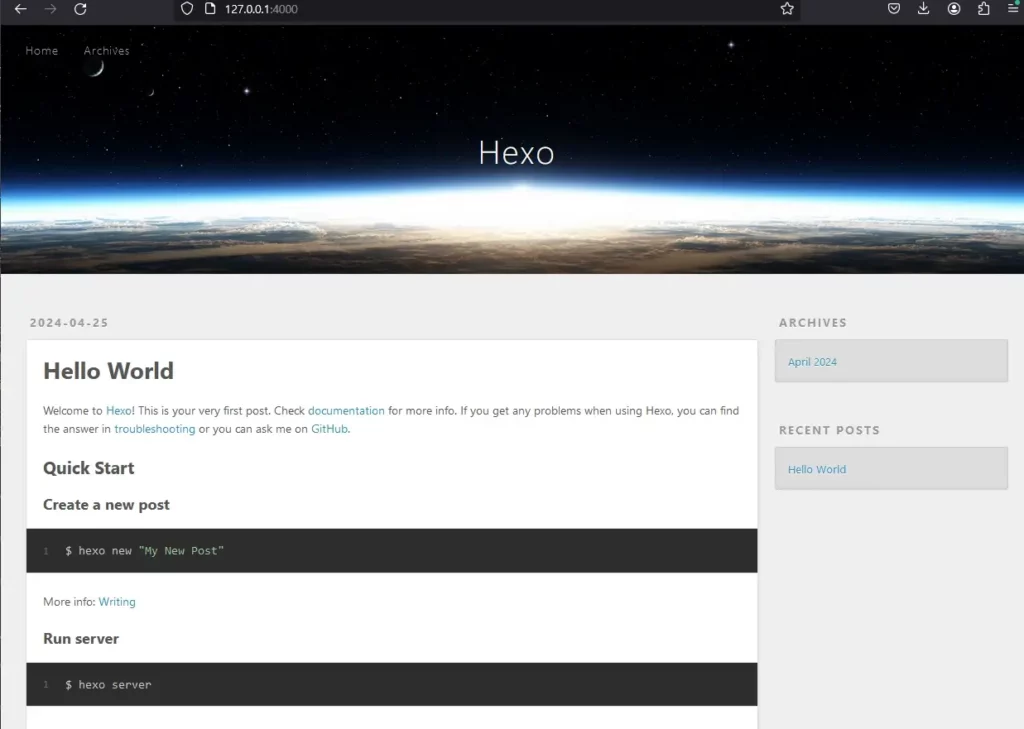
Task: Click the Quick Start heading
Action: (x=89, y=468)
